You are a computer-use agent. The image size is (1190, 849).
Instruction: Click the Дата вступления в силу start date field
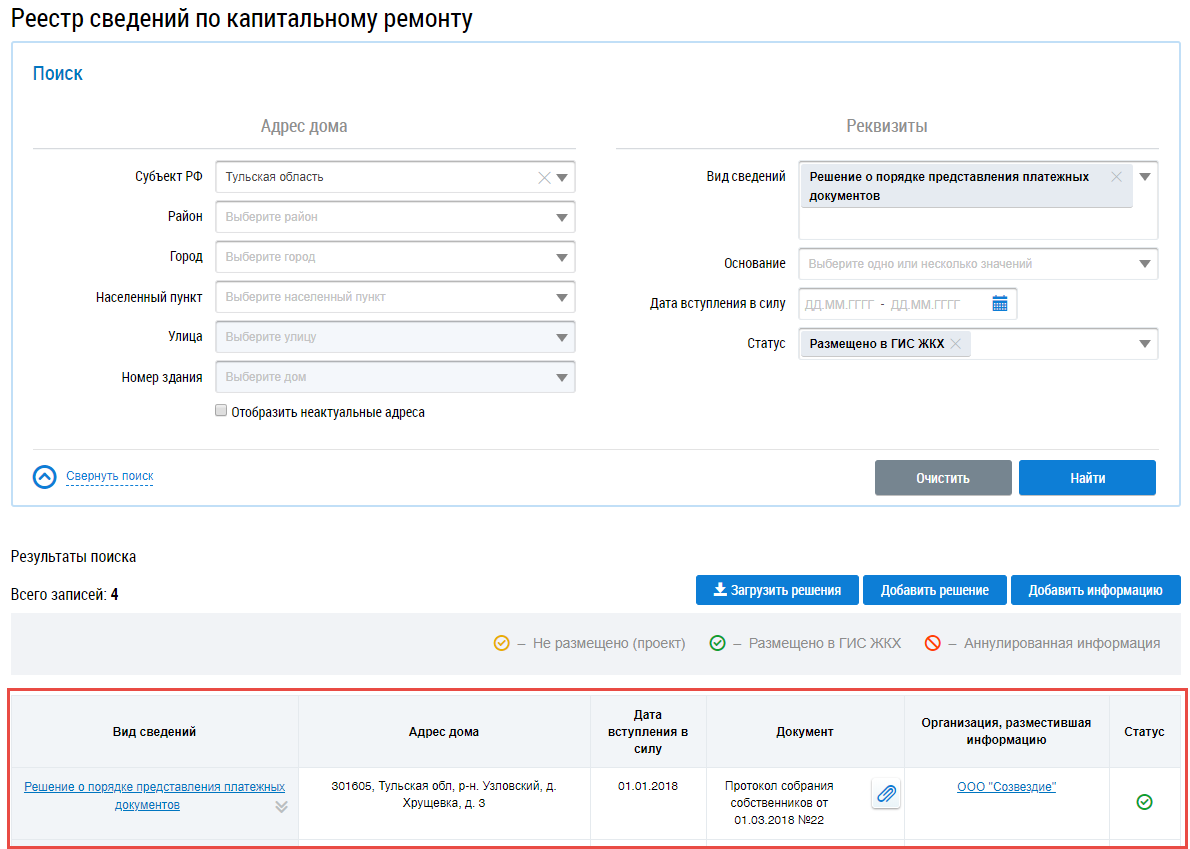coord(839,304)
